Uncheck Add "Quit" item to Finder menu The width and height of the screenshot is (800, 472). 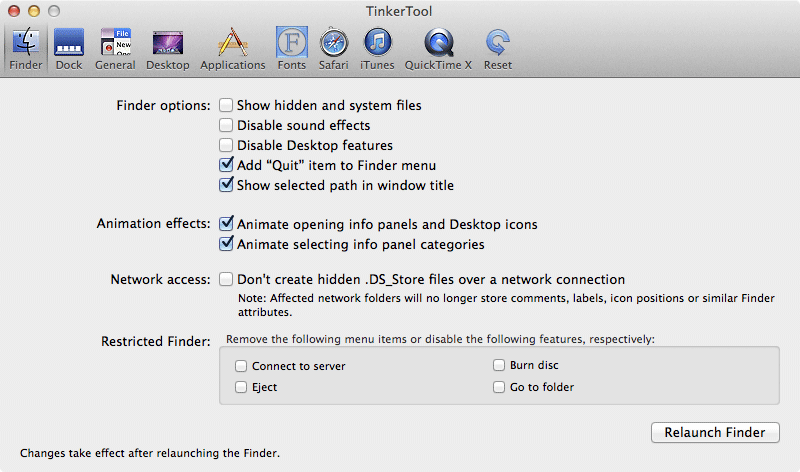coord(226,165)
